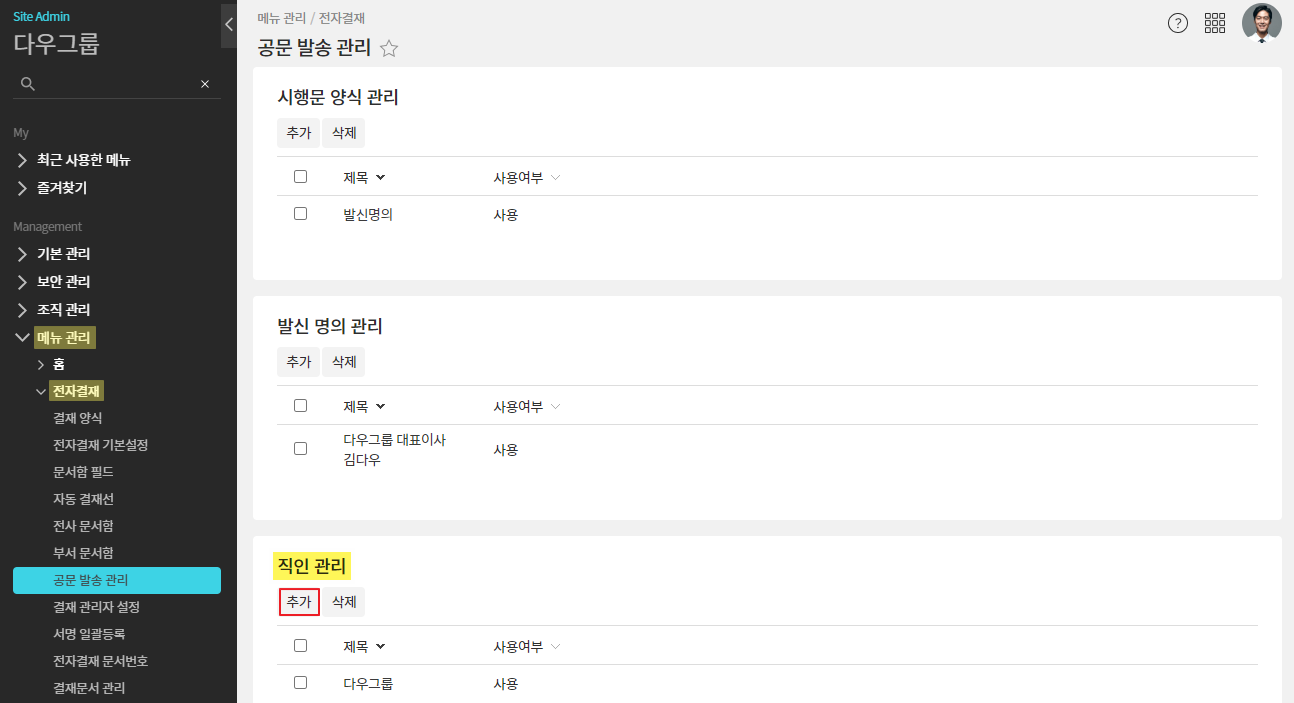Click the sidebar search magnifier icon
This screenshot has width=1294, height=703.
pos(28,84)
